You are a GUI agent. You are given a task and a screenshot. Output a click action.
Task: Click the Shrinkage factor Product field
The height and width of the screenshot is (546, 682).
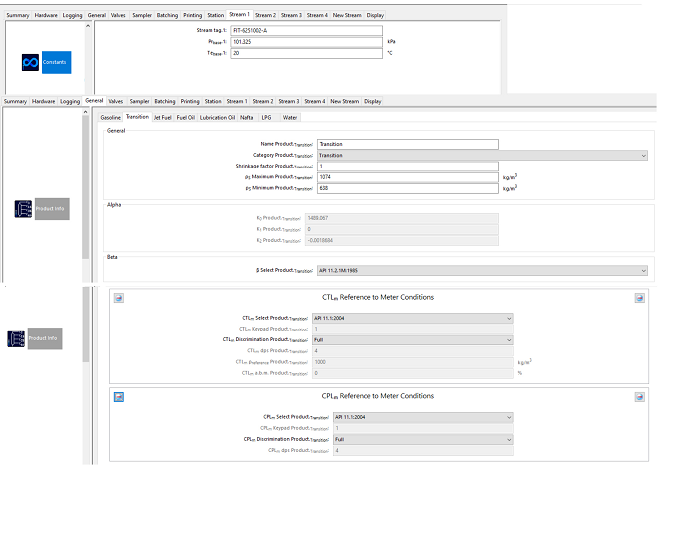(408, 167)
